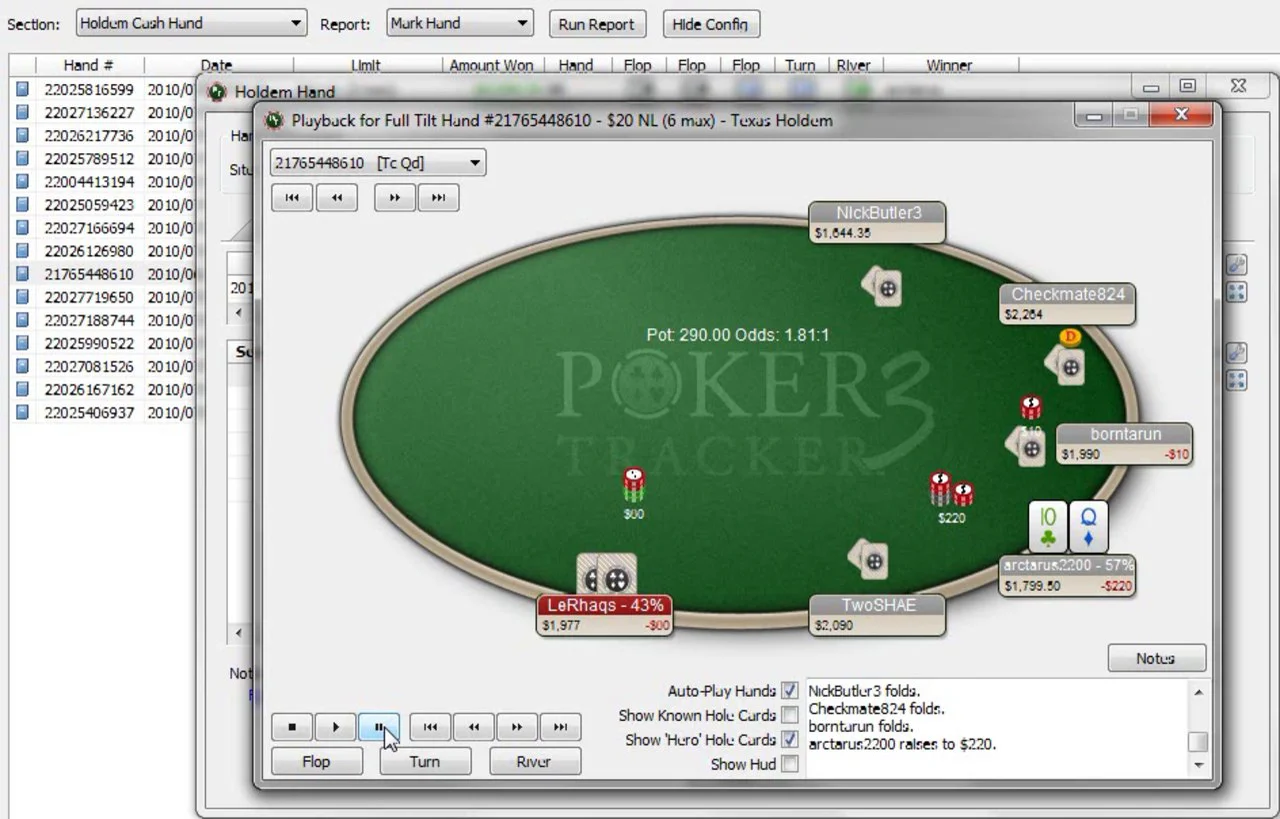Select hand 22025406937 in the list
The width and height of the screenshot is (1280, 819).
(x=89, y=412)
